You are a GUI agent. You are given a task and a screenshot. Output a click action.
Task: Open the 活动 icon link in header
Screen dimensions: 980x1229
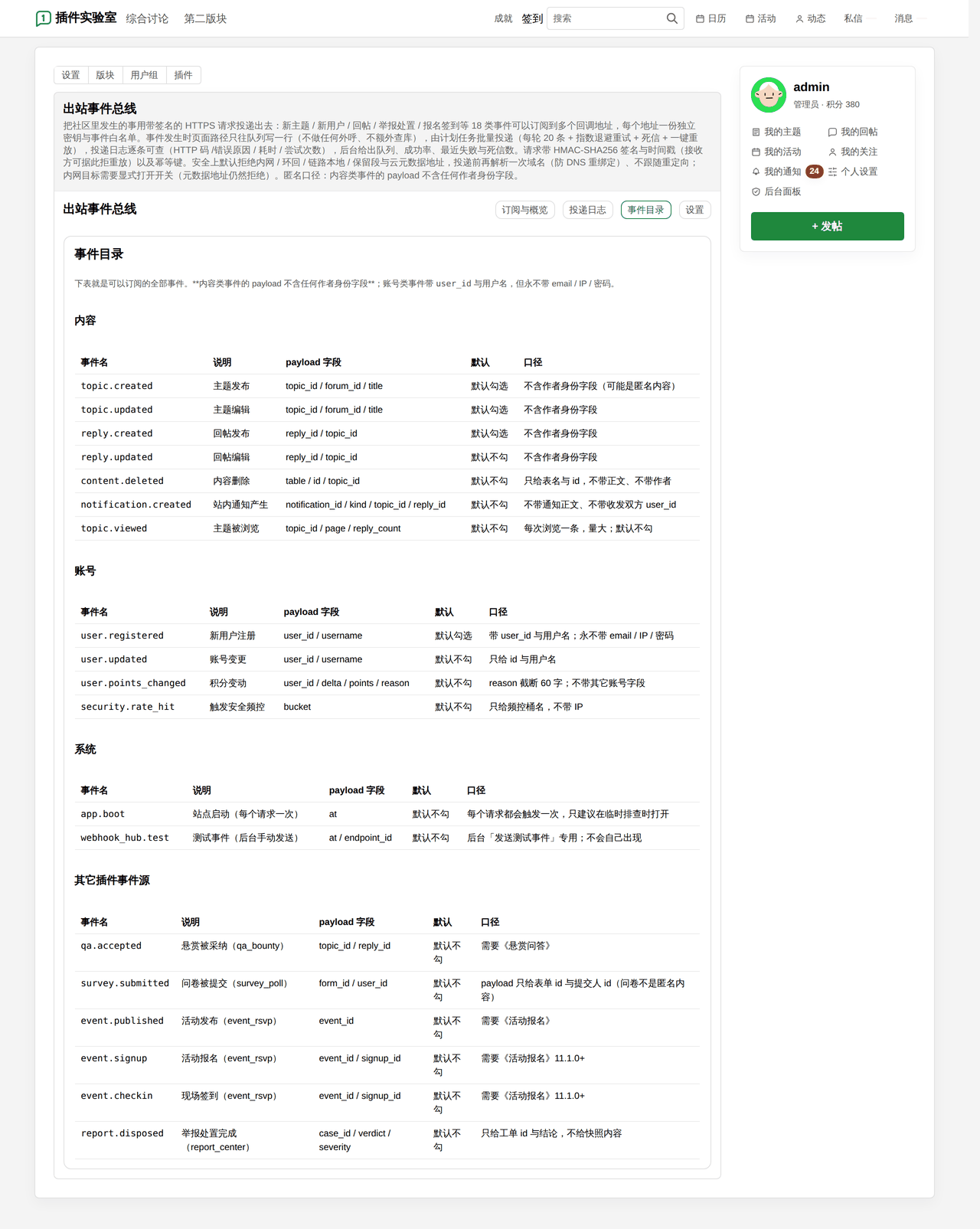point(760,18)
